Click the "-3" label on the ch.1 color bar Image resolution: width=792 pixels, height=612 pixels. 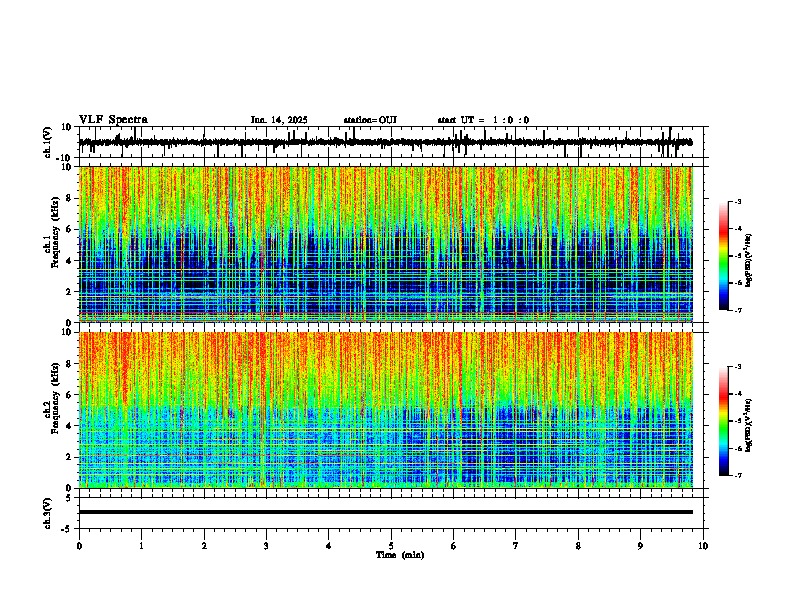737,201
